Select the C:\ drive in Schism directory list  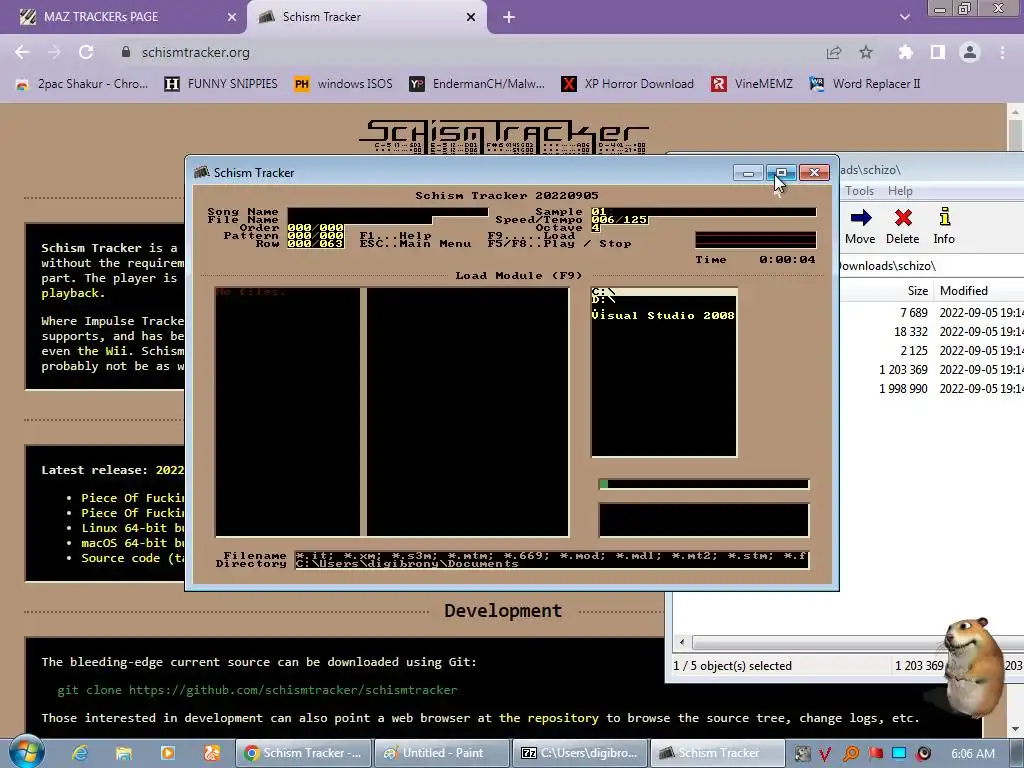pos(664,292)
